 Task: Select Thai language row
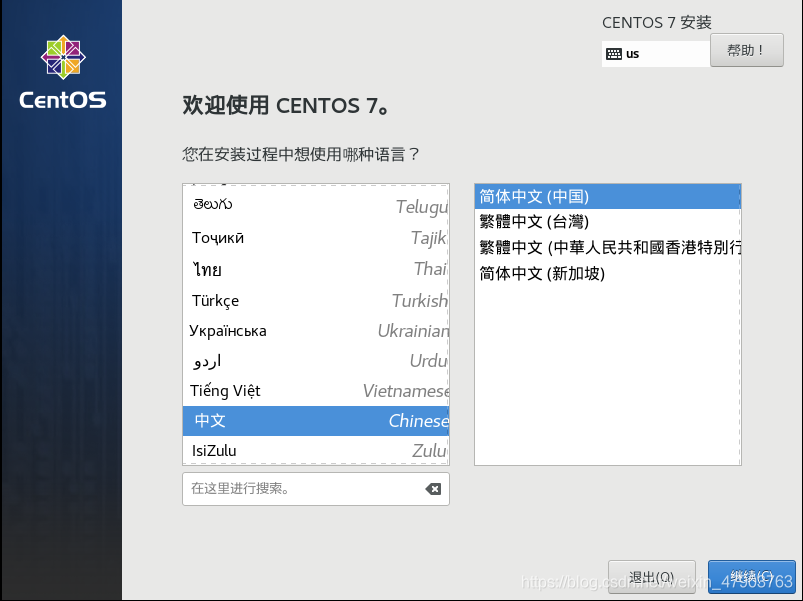(315, 269)
